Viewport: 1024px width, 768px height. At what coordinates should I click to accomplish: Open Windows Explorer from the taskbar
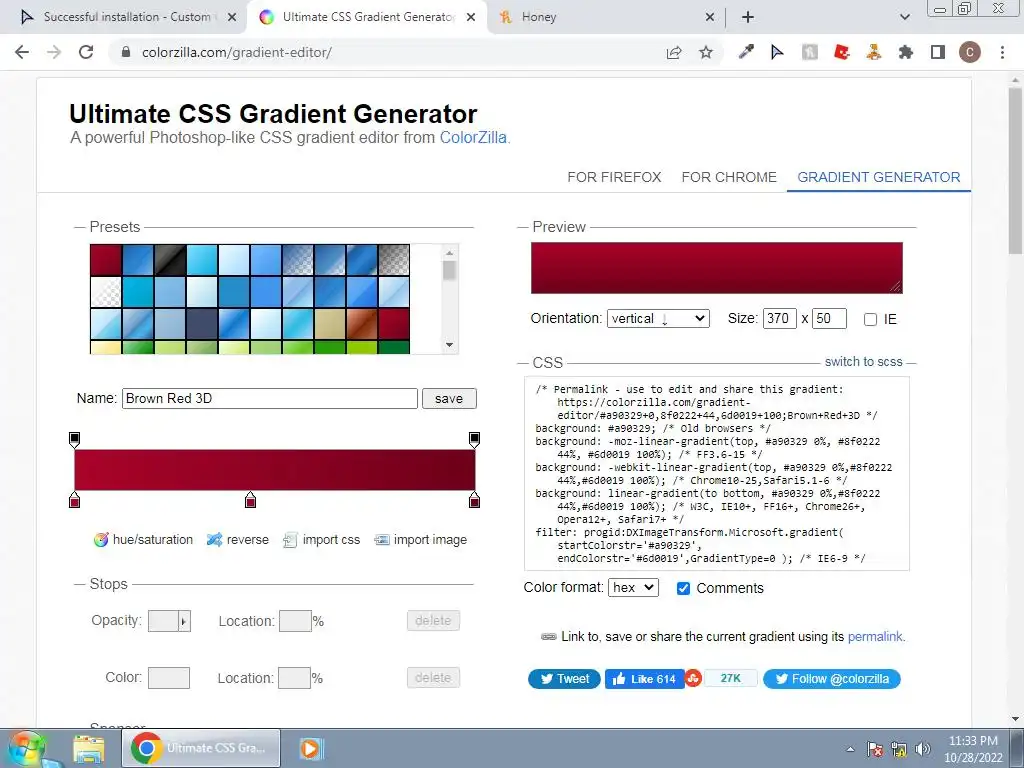click(89, 748)
